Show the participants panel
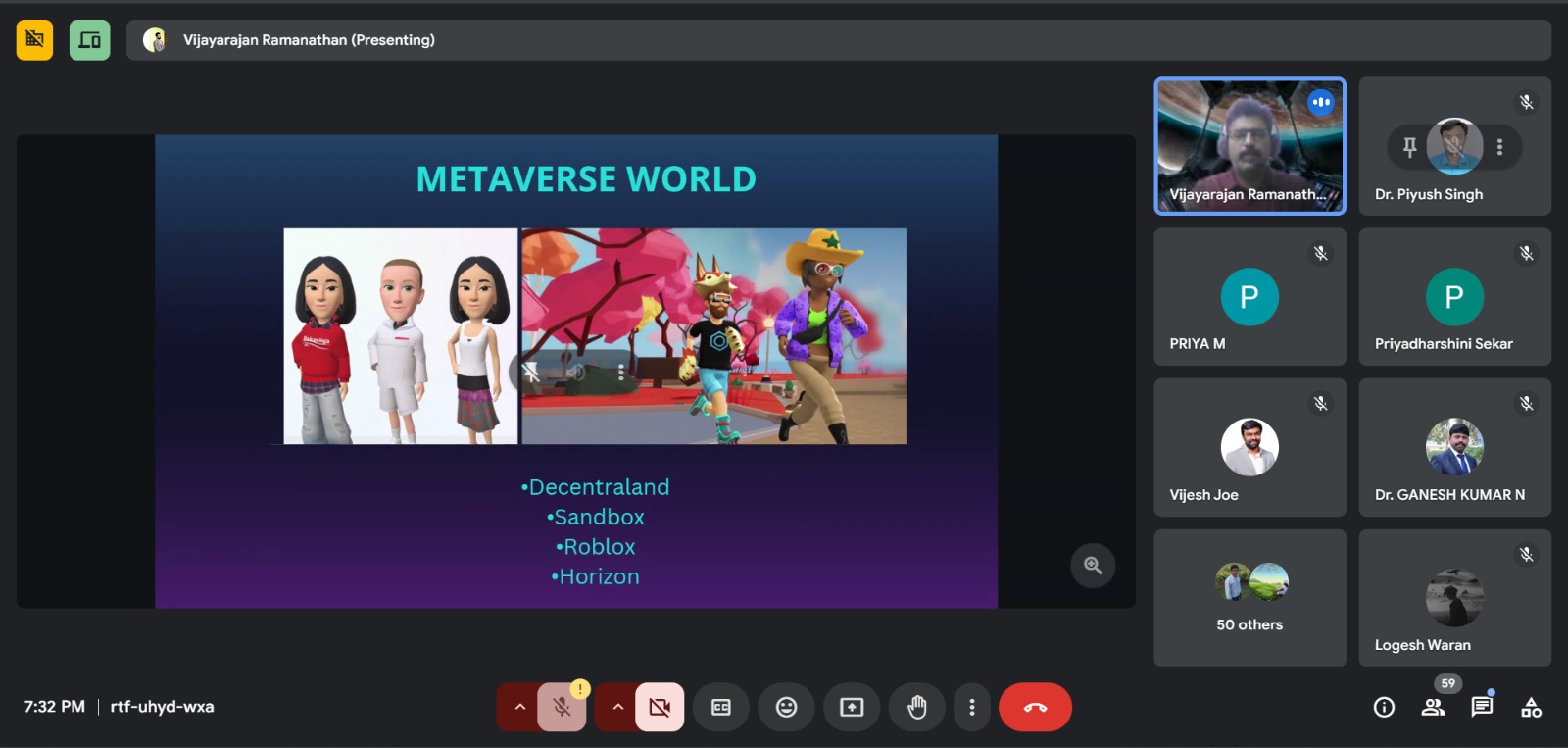Viewport: 1568px width, 748px height. click(x=1433, y=707)
